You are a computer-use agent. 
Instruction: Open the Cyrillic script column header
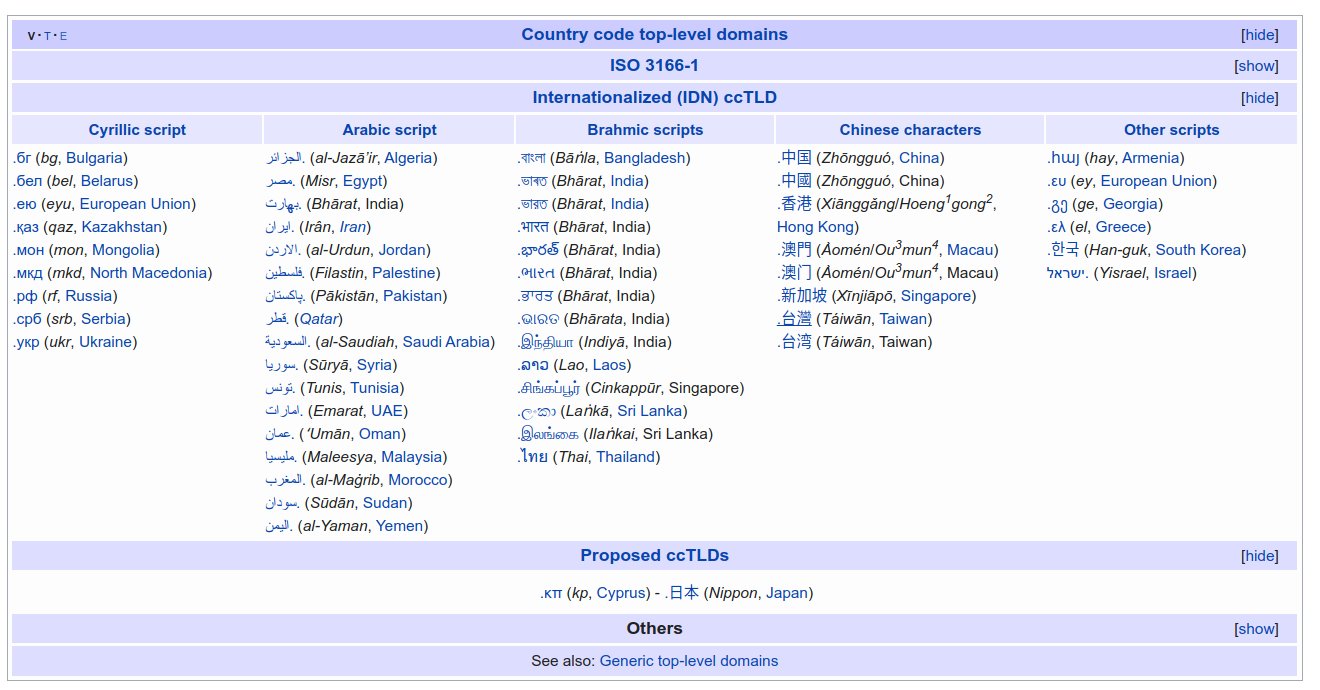pyautogui.click(x=137, y=130)
